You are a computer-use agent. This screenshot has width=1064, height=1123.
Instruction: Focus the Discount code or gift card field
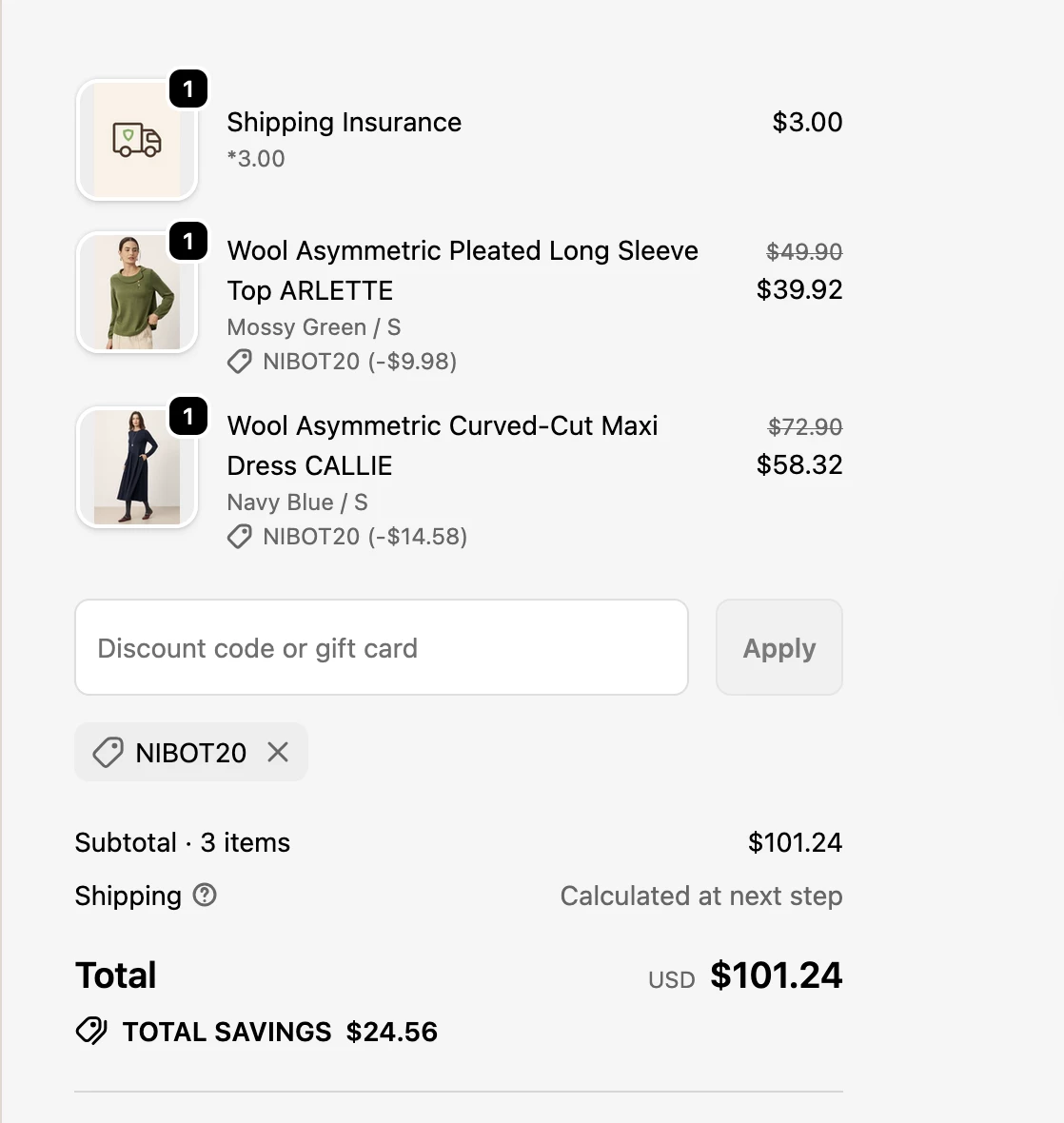381,647
